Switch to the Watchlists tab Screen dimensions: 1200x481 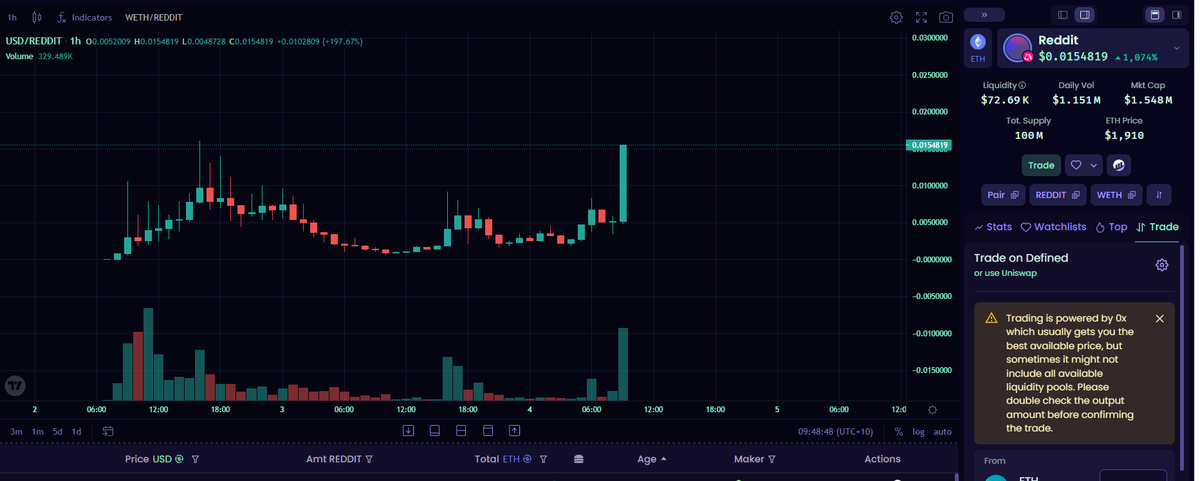tap(1053, 227)
